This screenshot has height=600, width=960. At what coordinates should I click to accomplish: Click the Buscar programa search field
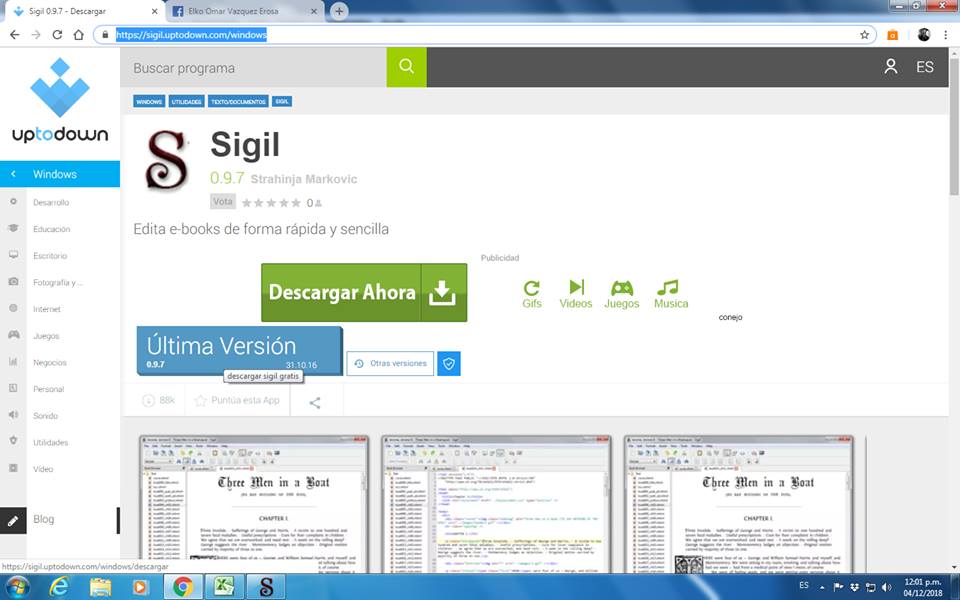pyautogui.click(x=255, y=67)
